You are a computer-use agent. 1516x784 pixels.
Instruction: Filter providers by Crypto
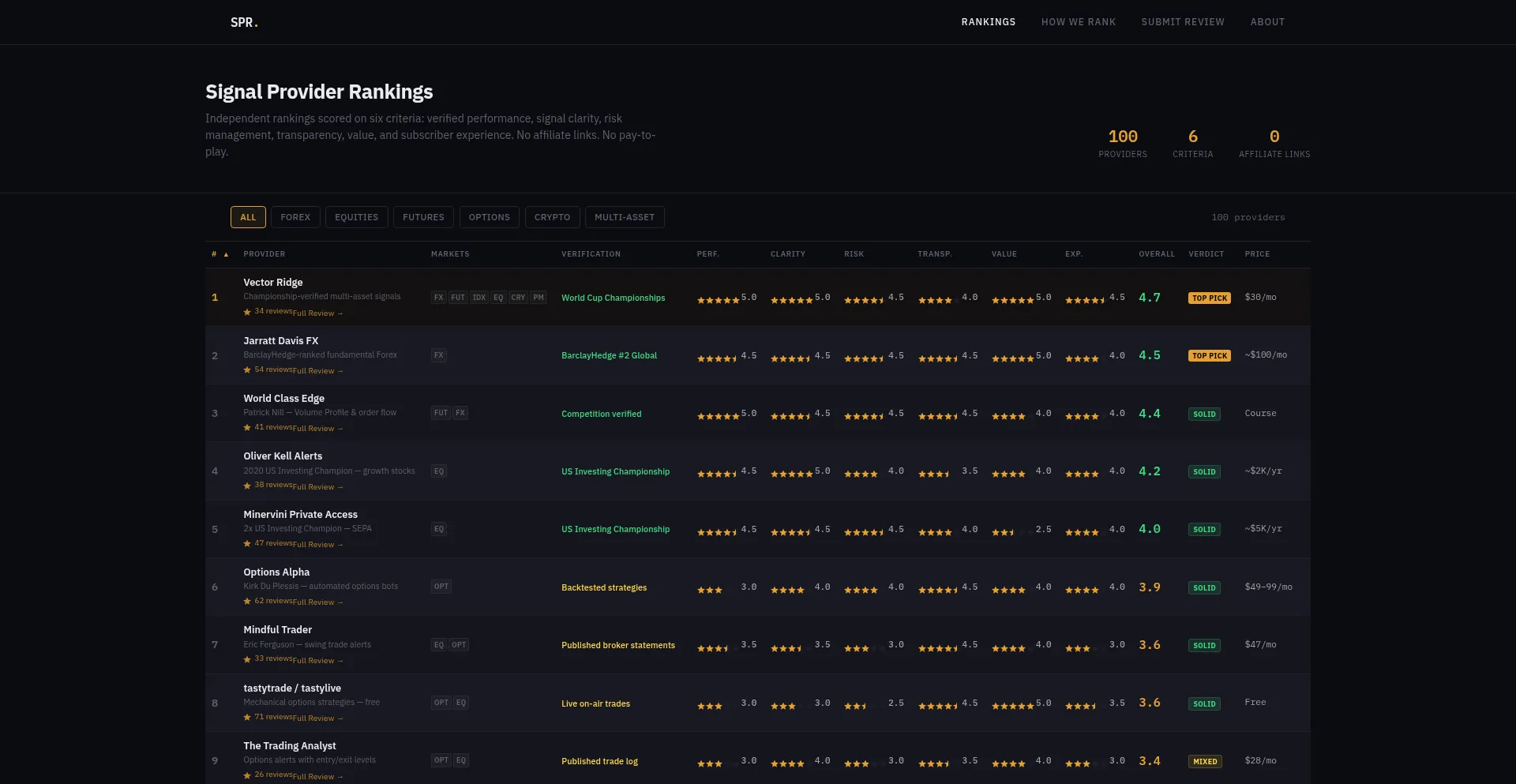pos(552,217)
